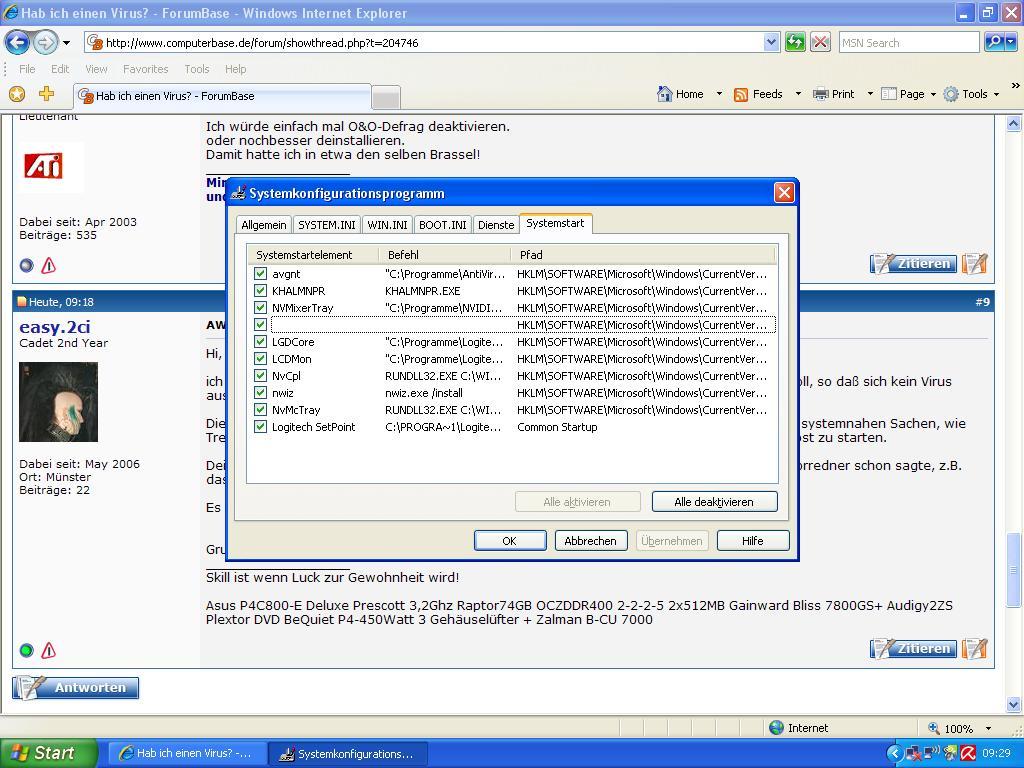Screen dimensions: 1024x768
Task: Open the Windows Start menu
Action: (x=48, y=753)
